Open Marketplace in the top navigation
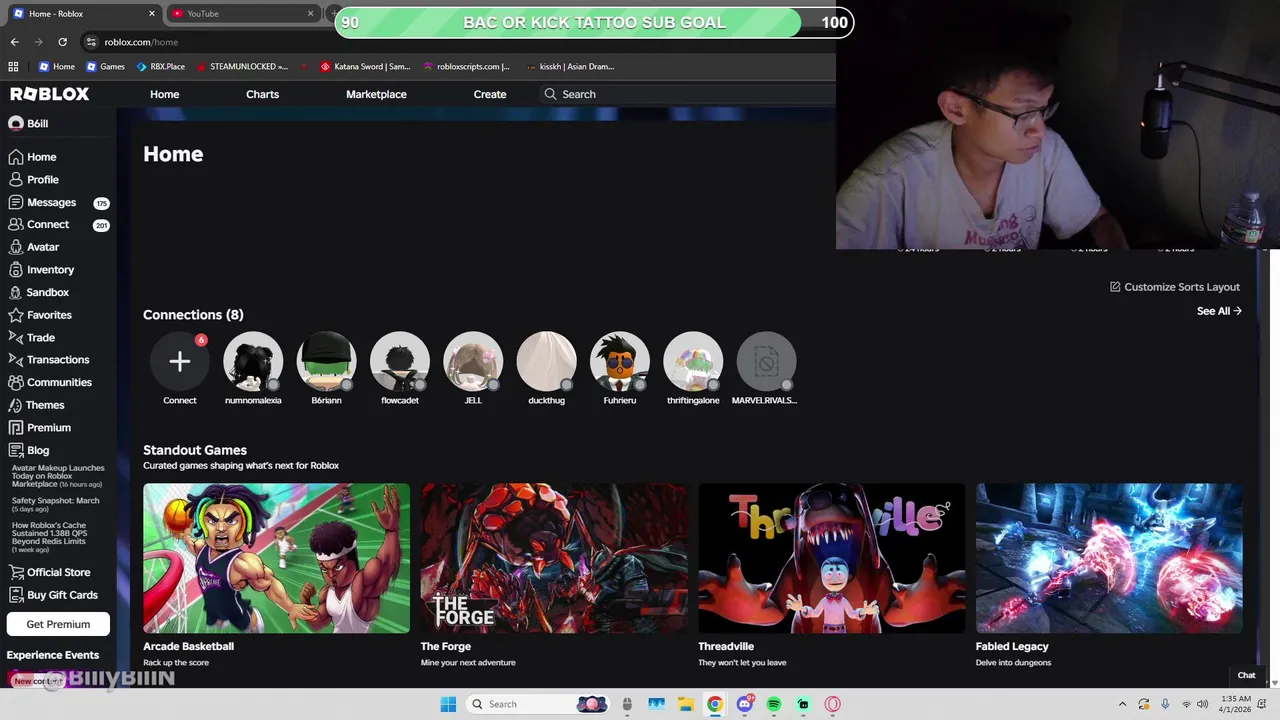Image resolution: width=1280 pixels, height=720 pixels. click(x=376, y=94)
